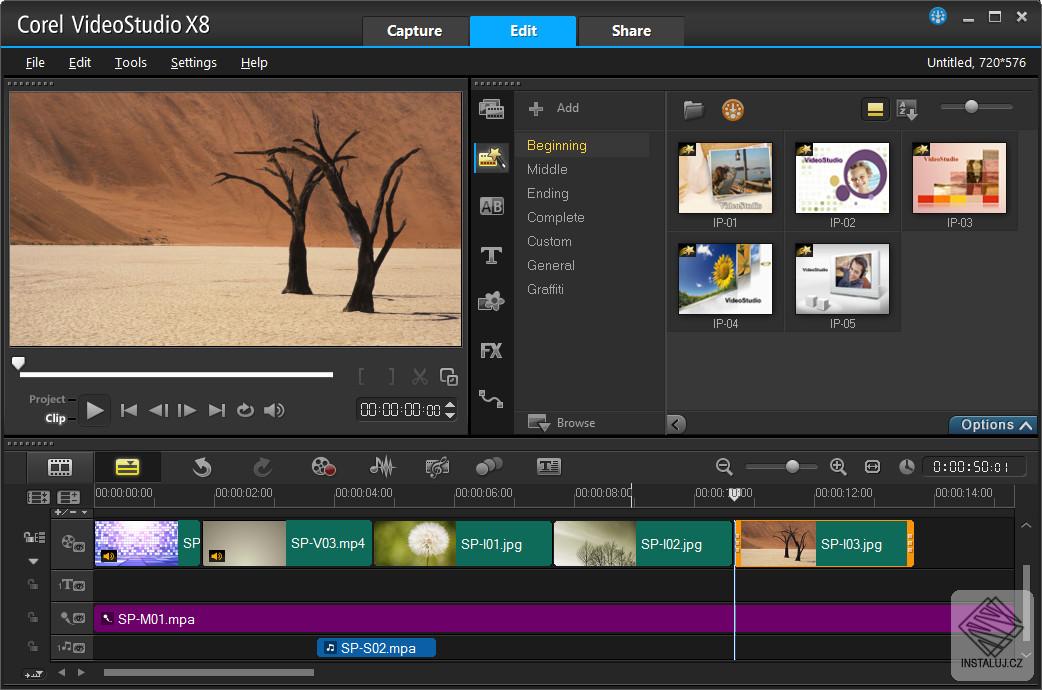Open the sort dropdown in media library
The image size is (1042, 690).
pyautogui.click(x=907, y=108)
